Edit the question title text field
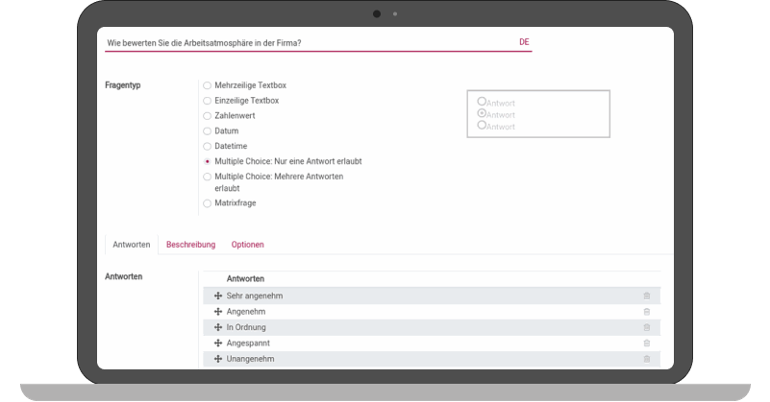This screenshot has height=402, width=770. pos(300,43)
